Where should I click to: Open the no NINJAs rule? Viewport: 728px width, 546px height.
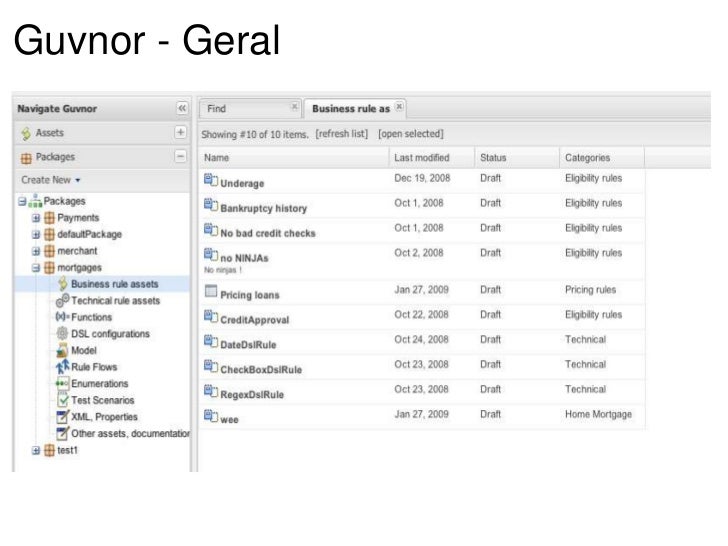244,258
